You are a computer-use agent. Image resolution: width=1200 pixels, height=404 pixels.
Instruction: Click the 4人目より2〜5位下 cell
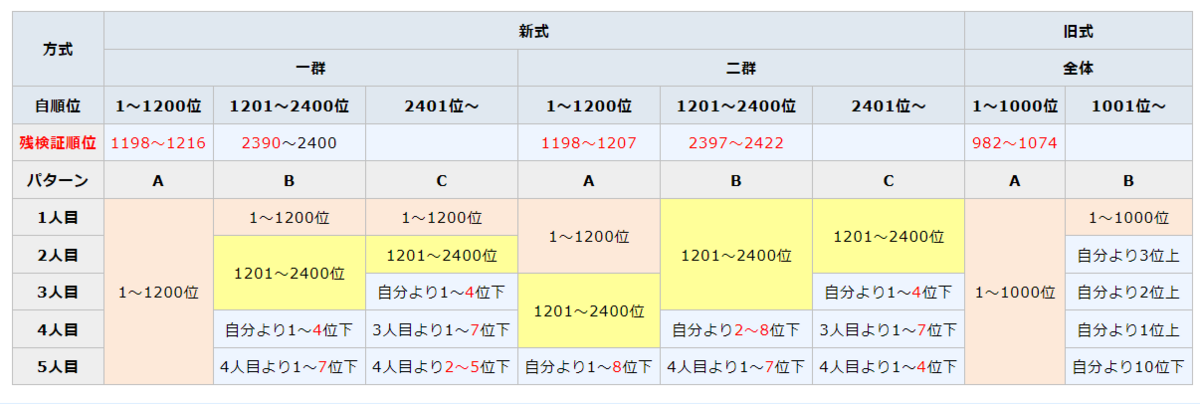pos(442,366)
